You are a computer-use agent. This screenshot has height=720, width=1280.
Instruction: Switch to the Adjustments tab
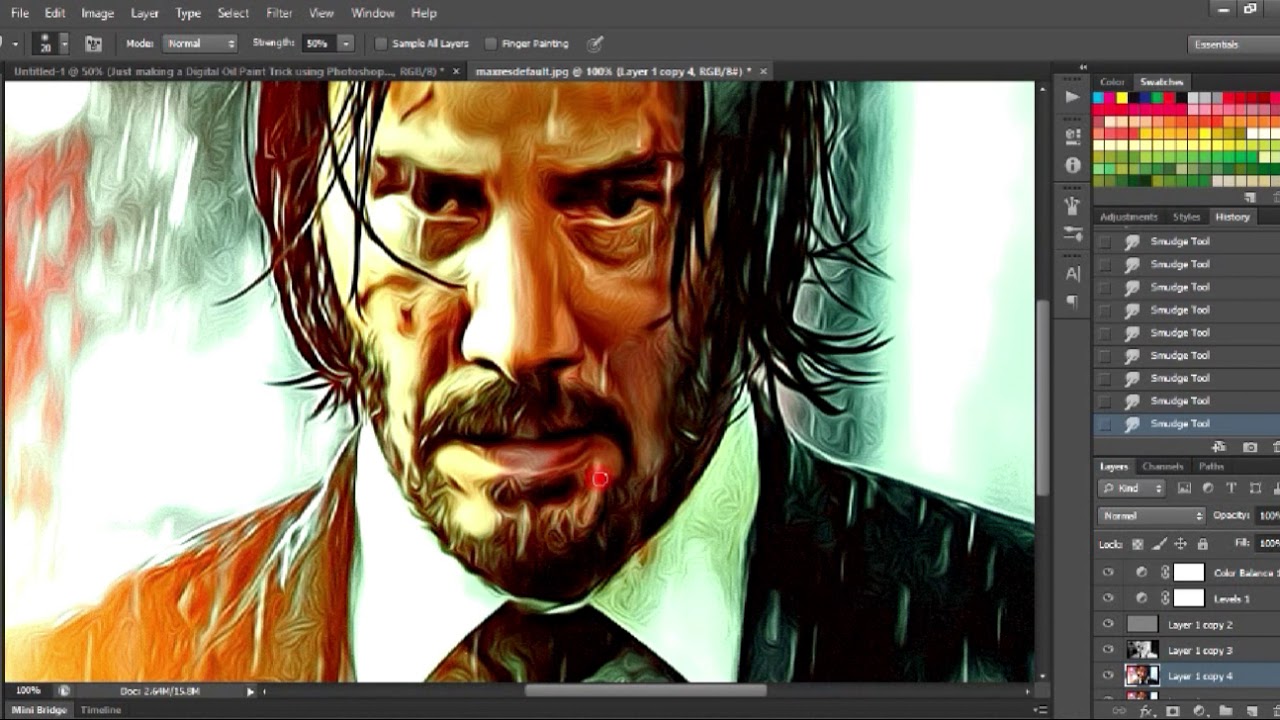pos(1129,217)
